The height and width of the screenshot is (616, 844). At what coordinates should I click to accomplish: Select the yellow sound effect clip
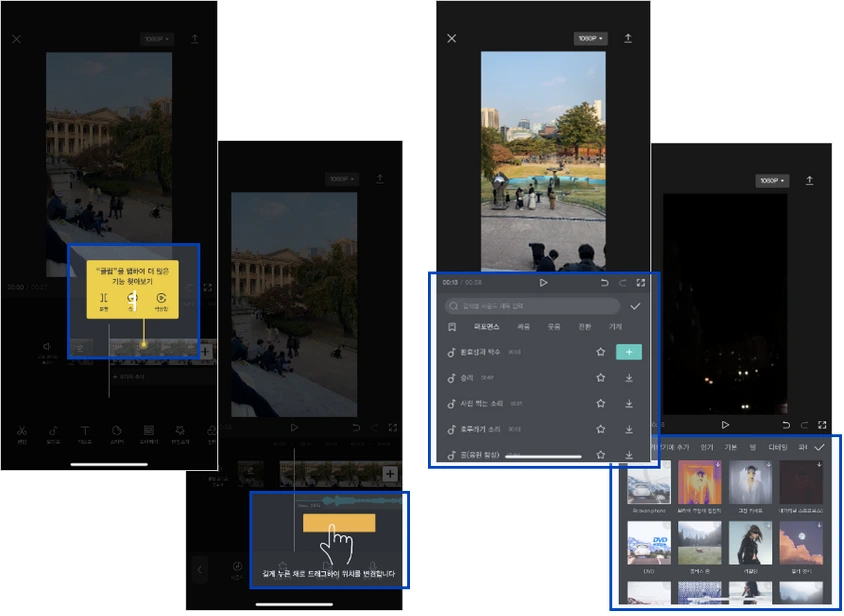coord(339,523)
